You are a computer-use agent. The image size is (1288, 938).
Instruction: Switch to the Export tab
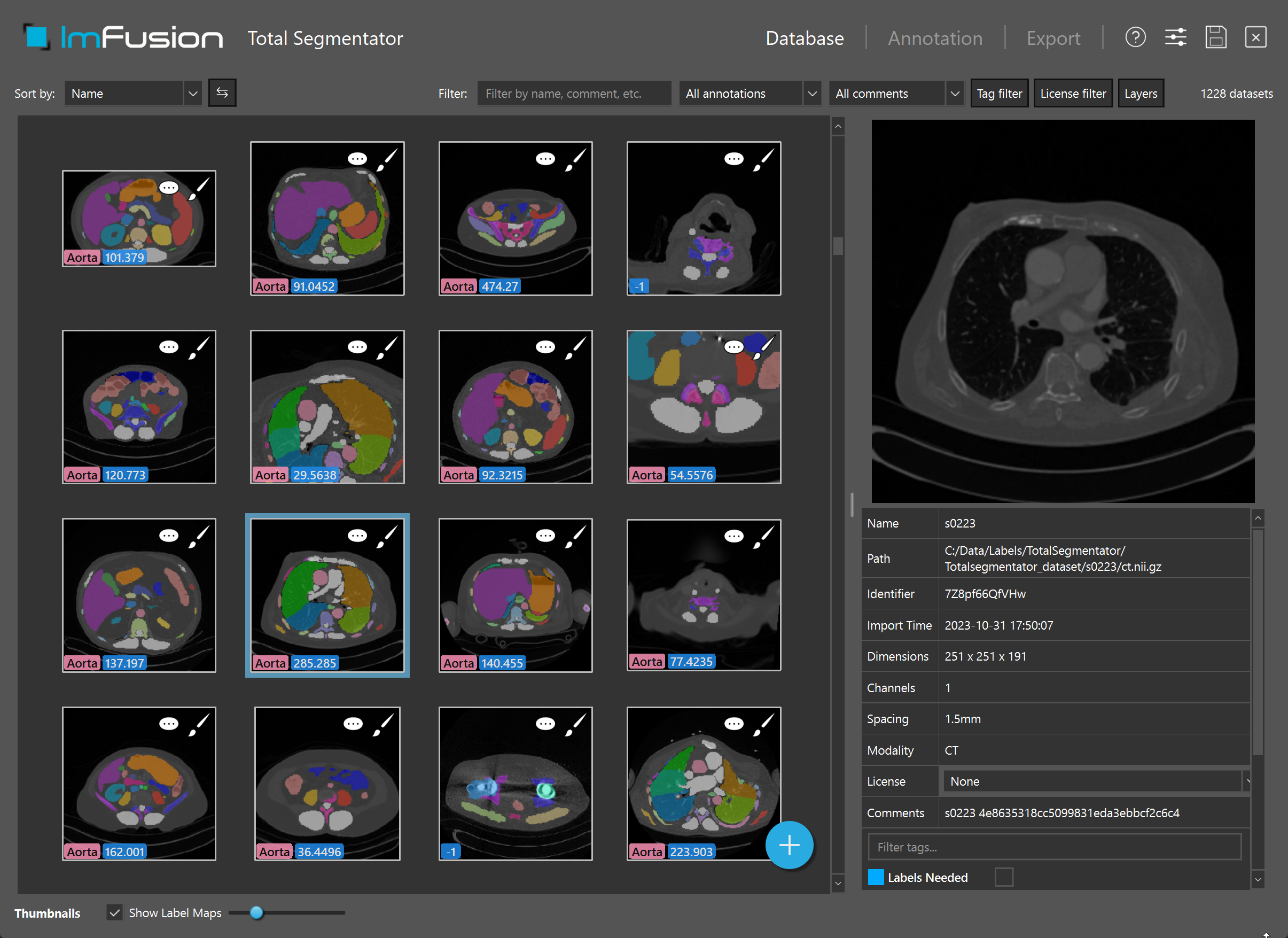[x=1053, y=38]
